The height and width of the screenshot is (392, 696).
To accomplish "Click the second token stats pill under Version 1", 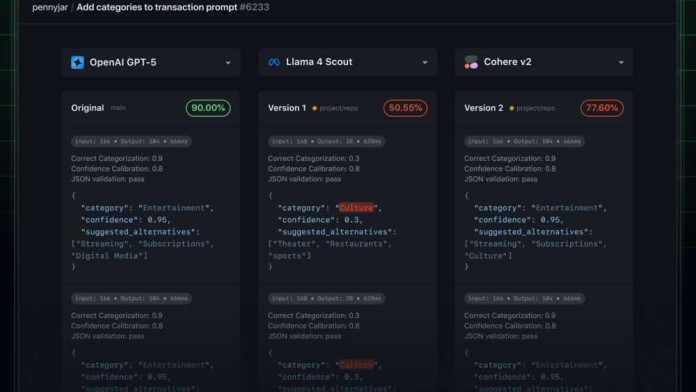I will click(x=326, y=298).
